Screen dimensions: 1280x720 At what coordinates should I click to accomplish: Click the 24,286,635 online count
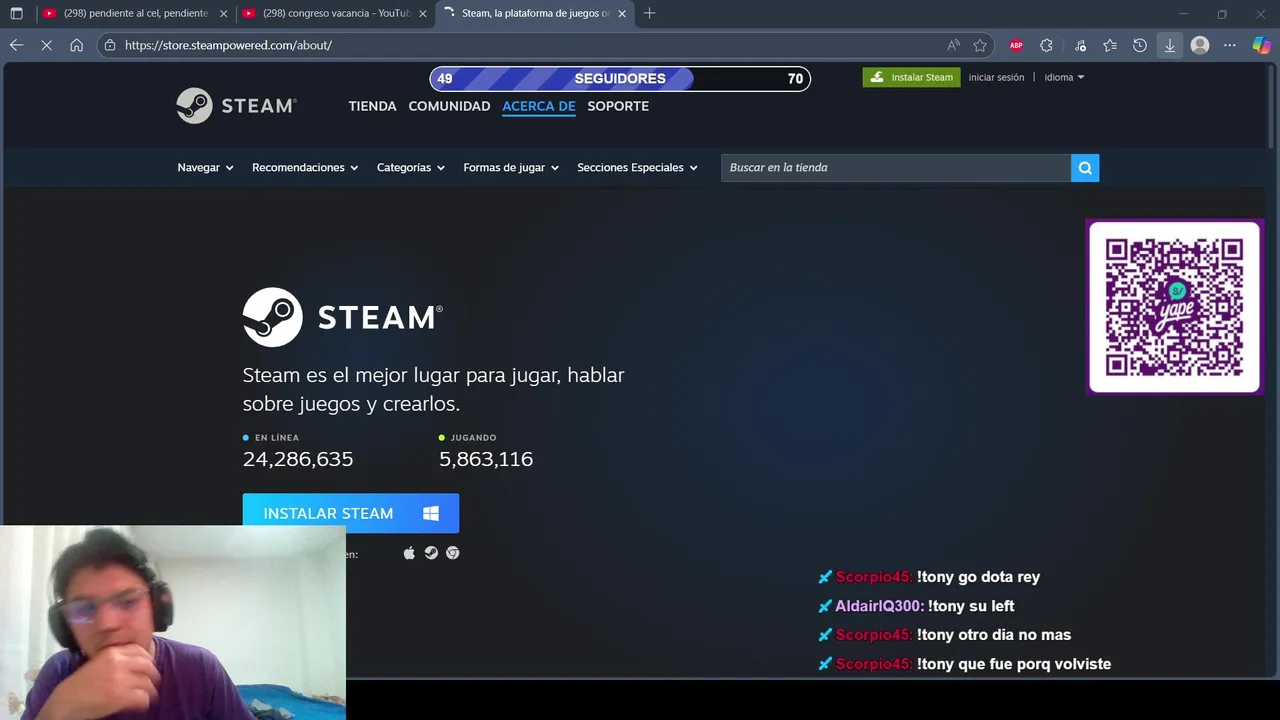[298, 459]
